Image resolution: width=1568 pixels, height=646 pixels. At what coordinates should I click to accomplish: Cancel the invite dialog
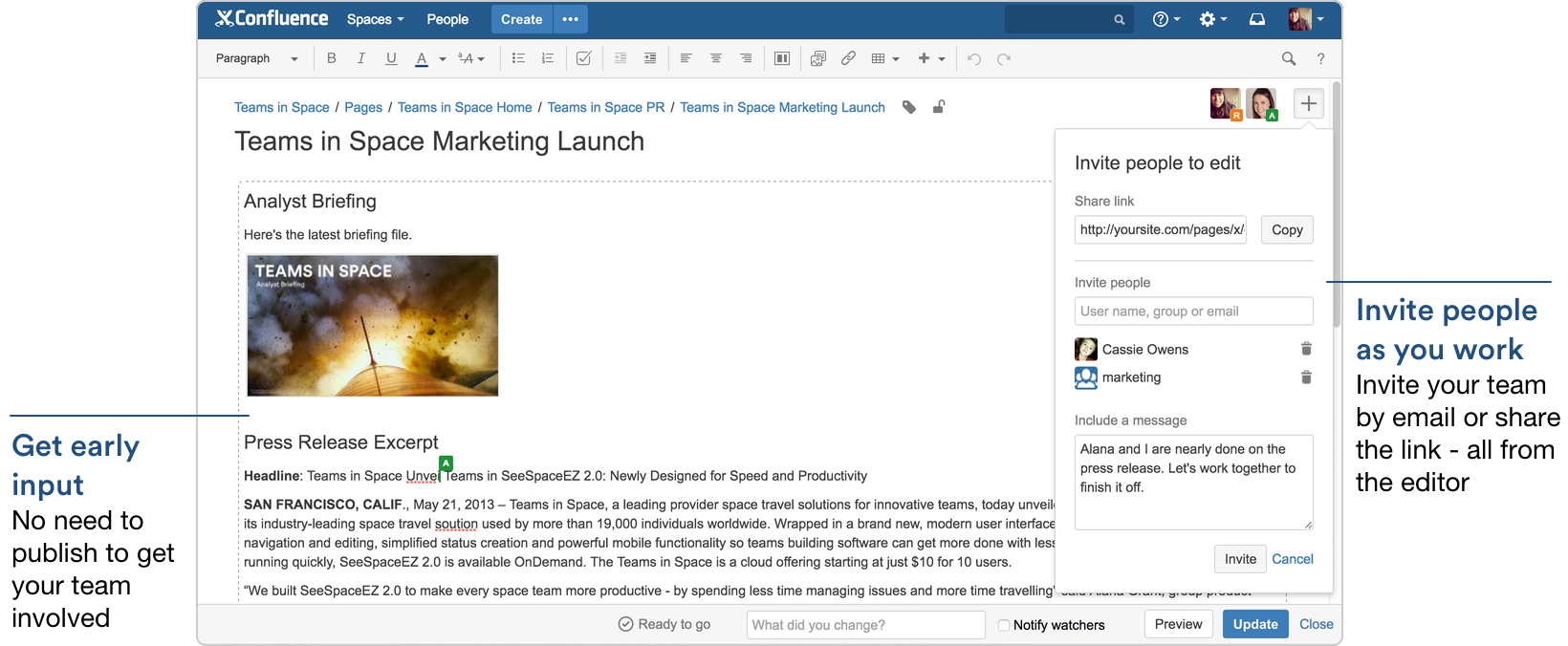pos(1293,559)
